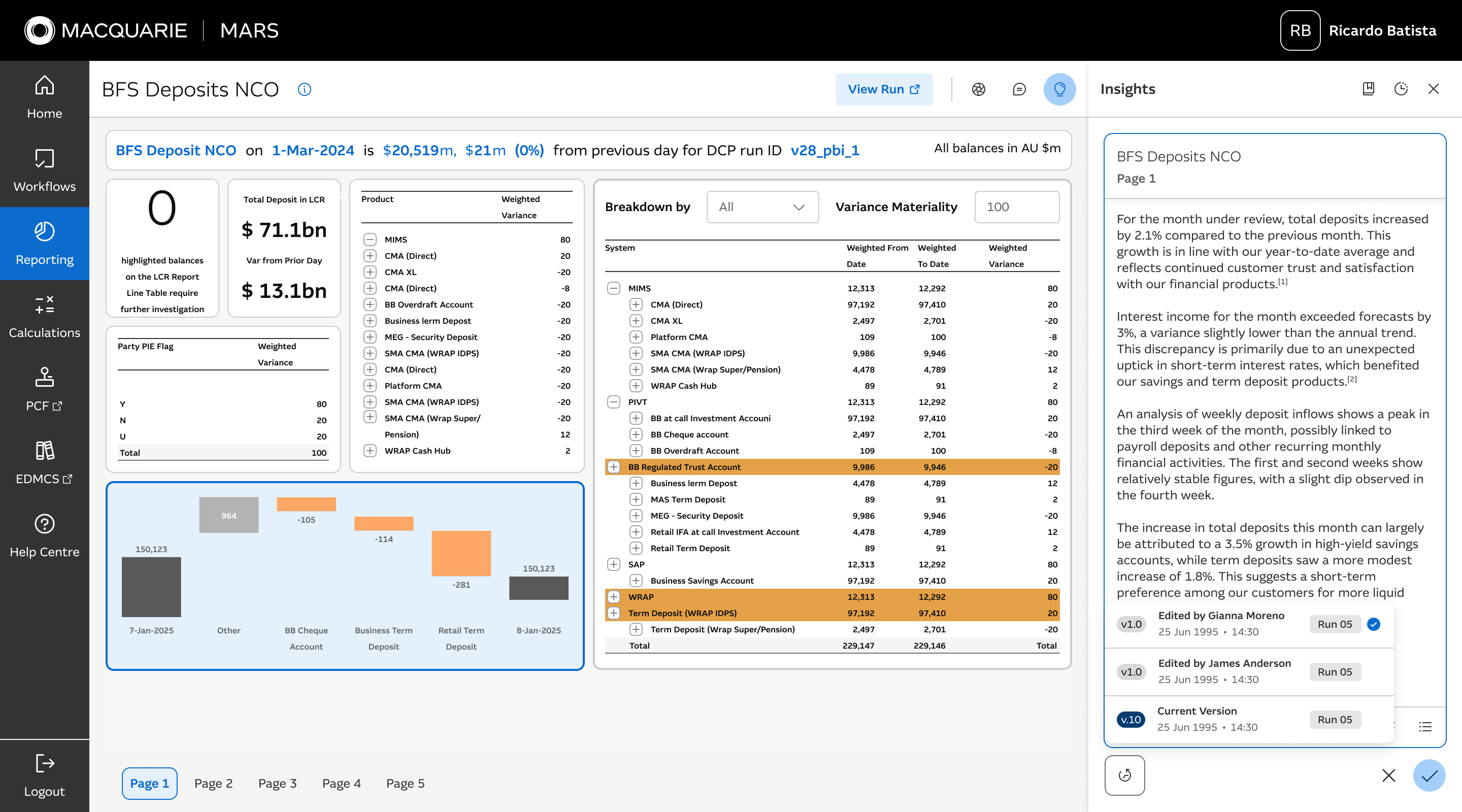Screen dimensions: 1462x812
Task: Go to Home in the sidebar
Action: tap(44, 97)
